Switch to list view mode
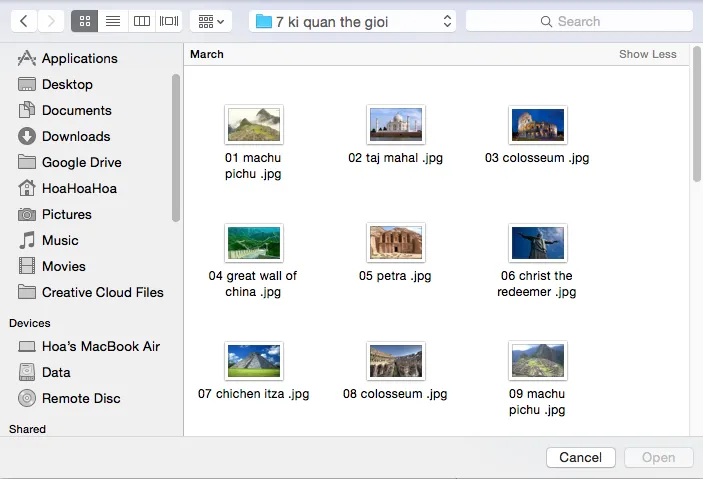Screen dimensions: 703x479 pyautogui.click(x=113, y=21)
